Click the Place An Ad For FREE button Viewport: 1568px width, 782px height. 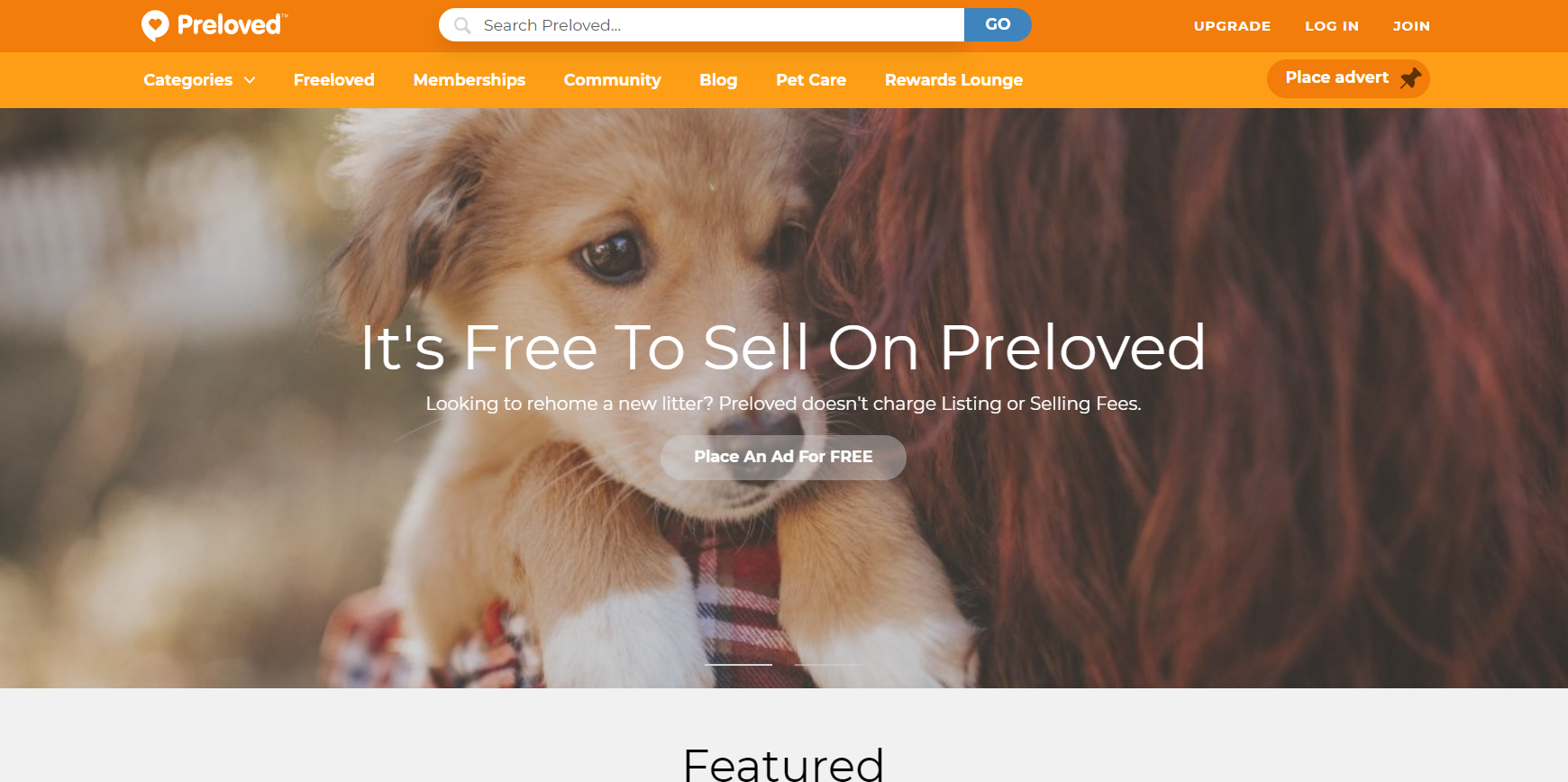[783, 457]
